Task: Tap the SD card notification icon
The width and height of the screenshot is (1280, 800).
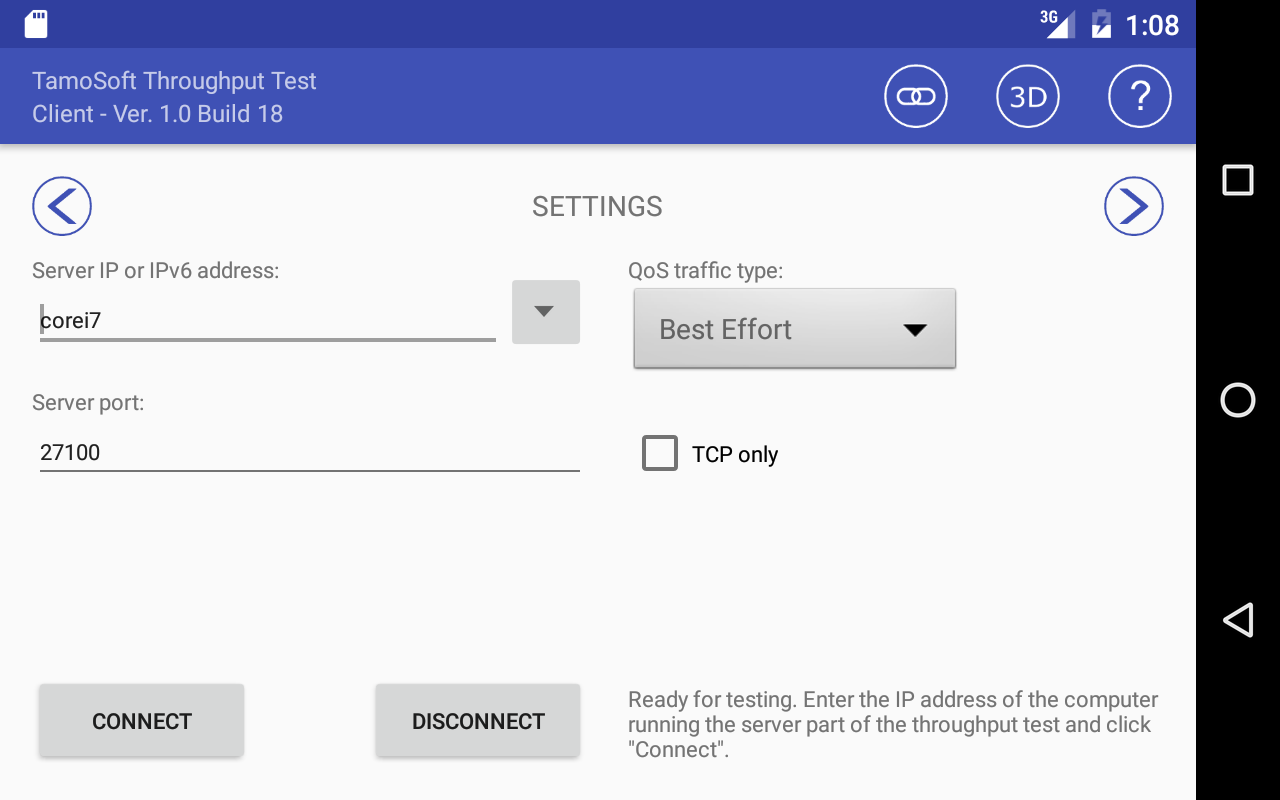Action: point(36,24)
